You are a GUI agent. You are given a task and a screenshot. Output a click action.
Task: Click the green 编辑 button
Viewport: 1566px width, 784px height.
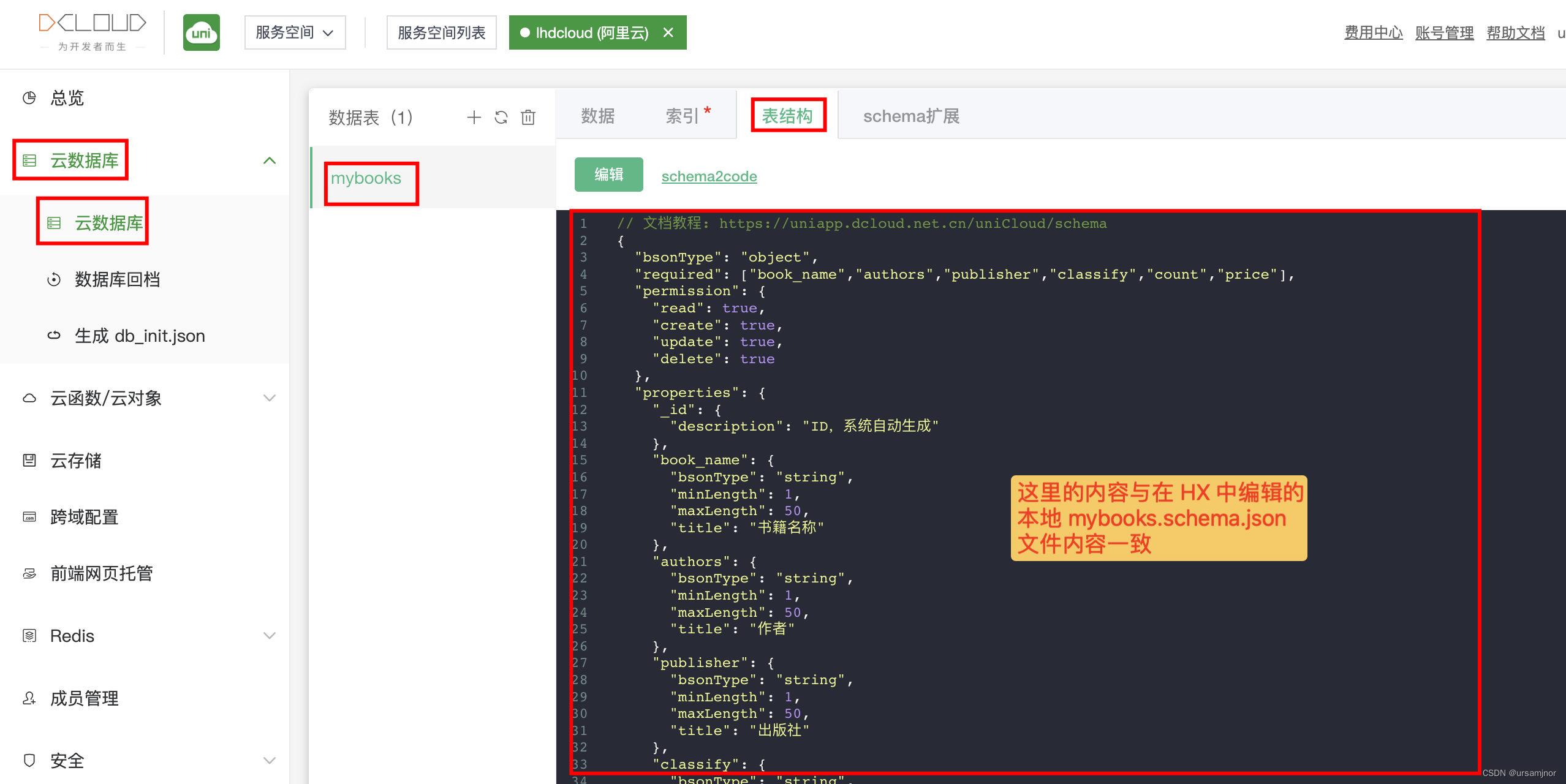click(609, 175)
